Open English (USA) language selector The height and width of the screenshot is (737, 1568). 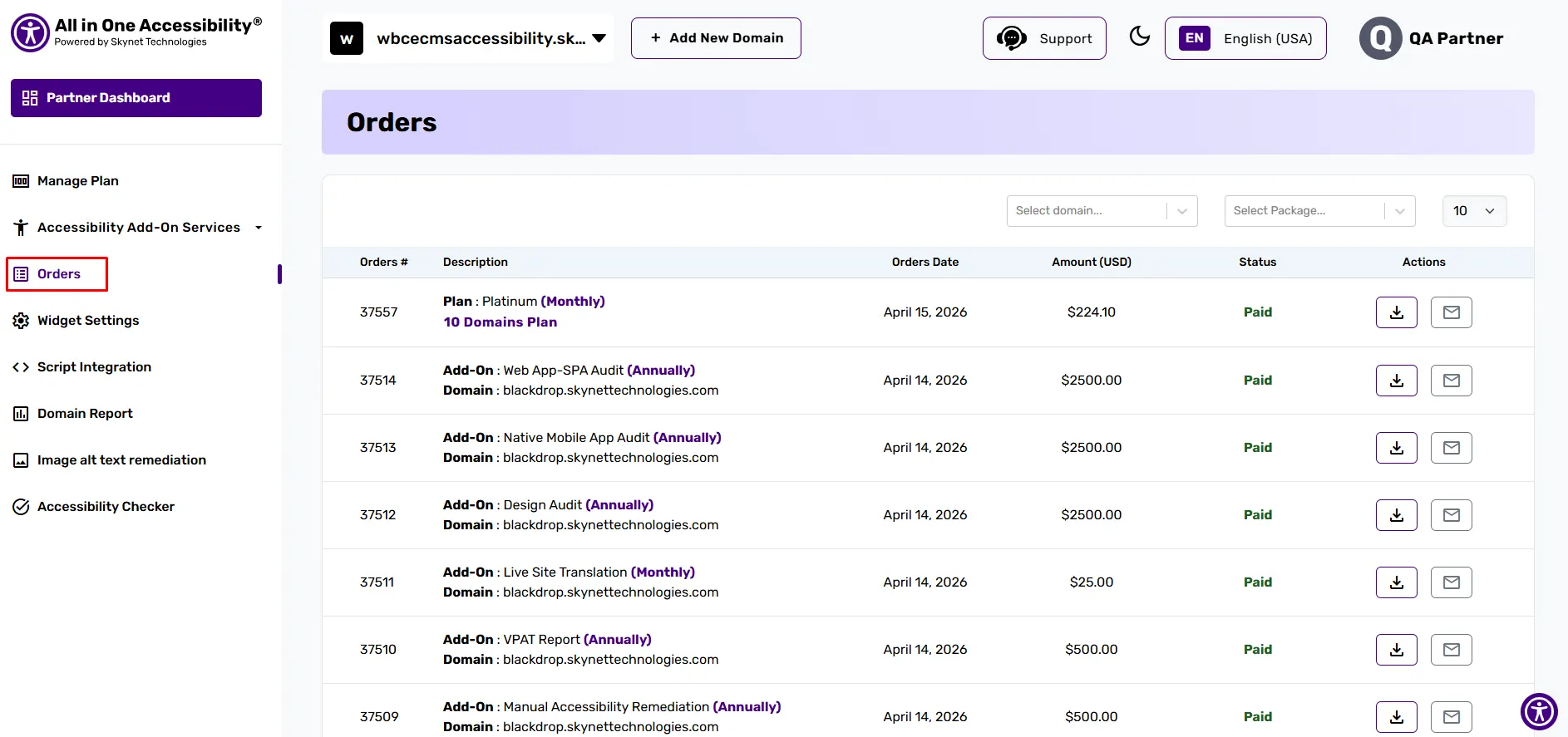(x=1245, y=38)
